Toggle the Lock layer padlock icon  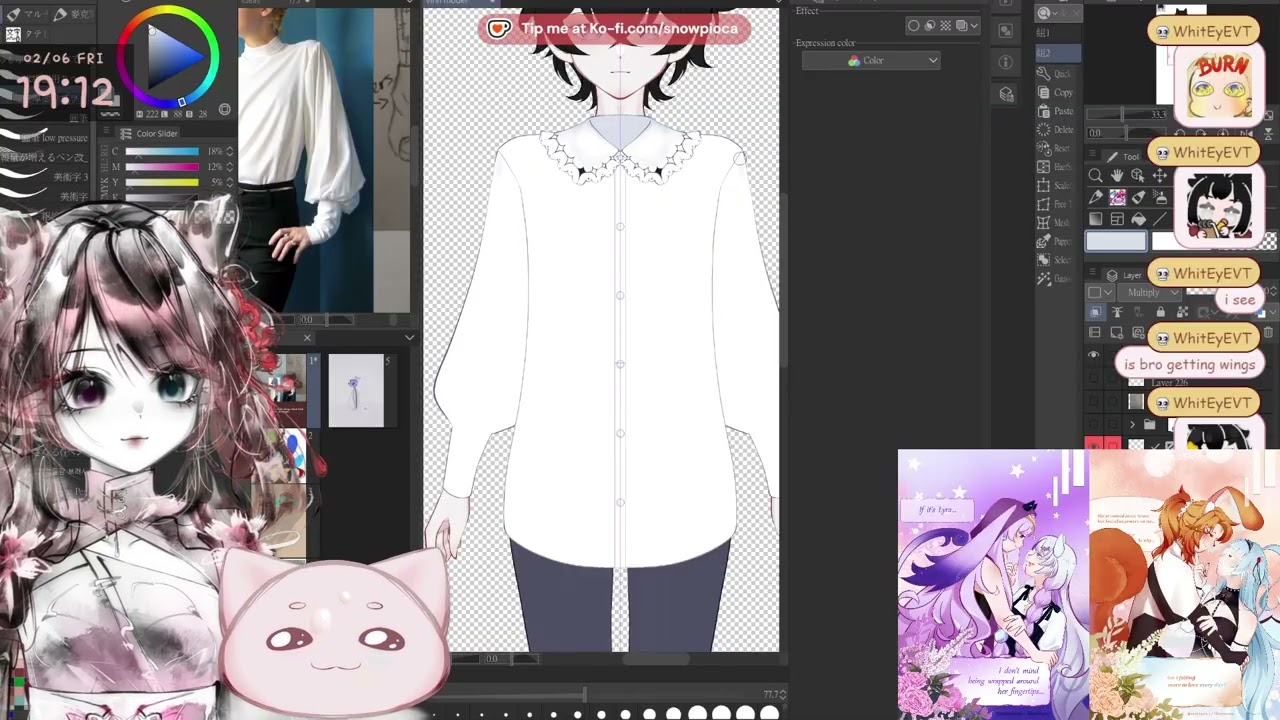tap(1160, 313)
